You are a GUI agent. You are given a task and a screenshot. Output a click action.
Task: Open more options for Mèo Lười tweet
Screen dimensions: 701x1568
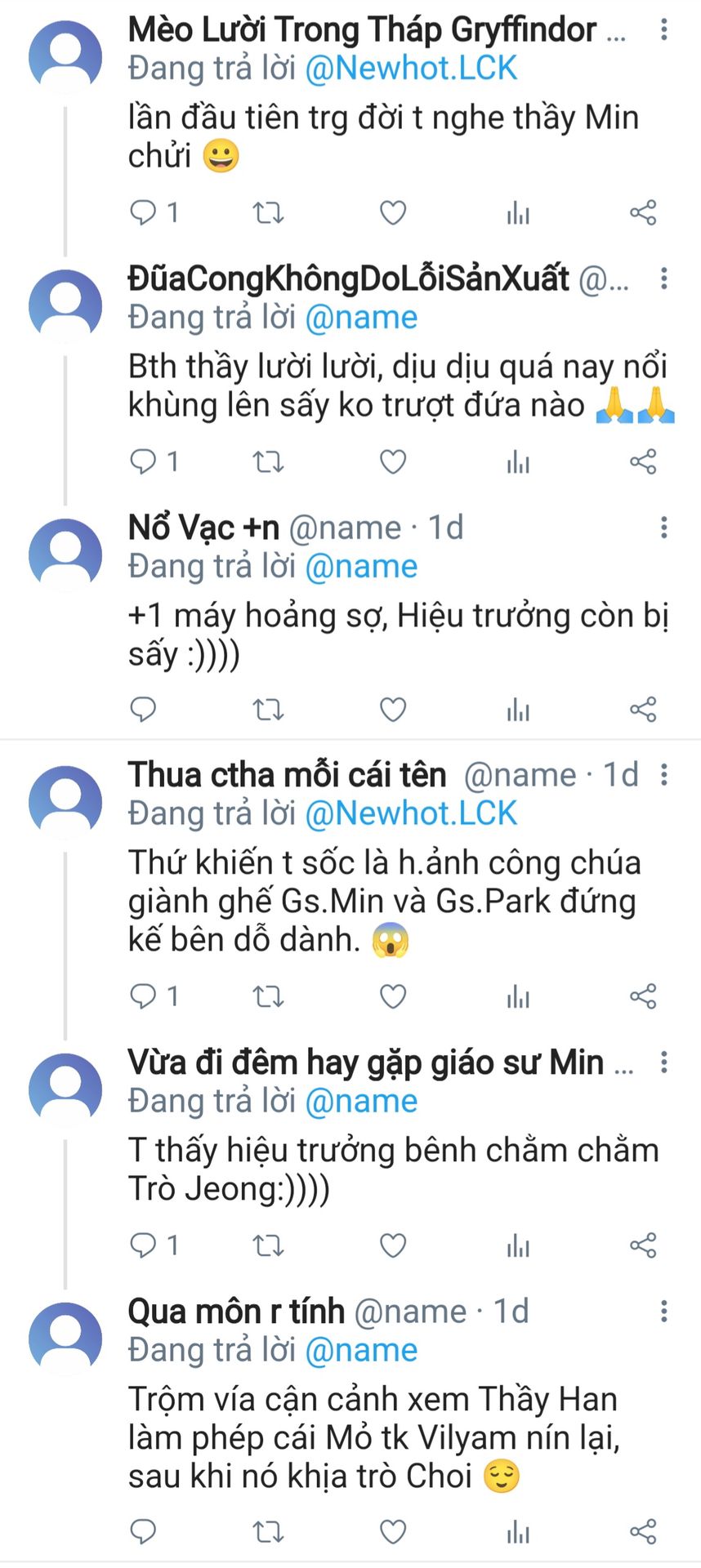tap(663, 30)
